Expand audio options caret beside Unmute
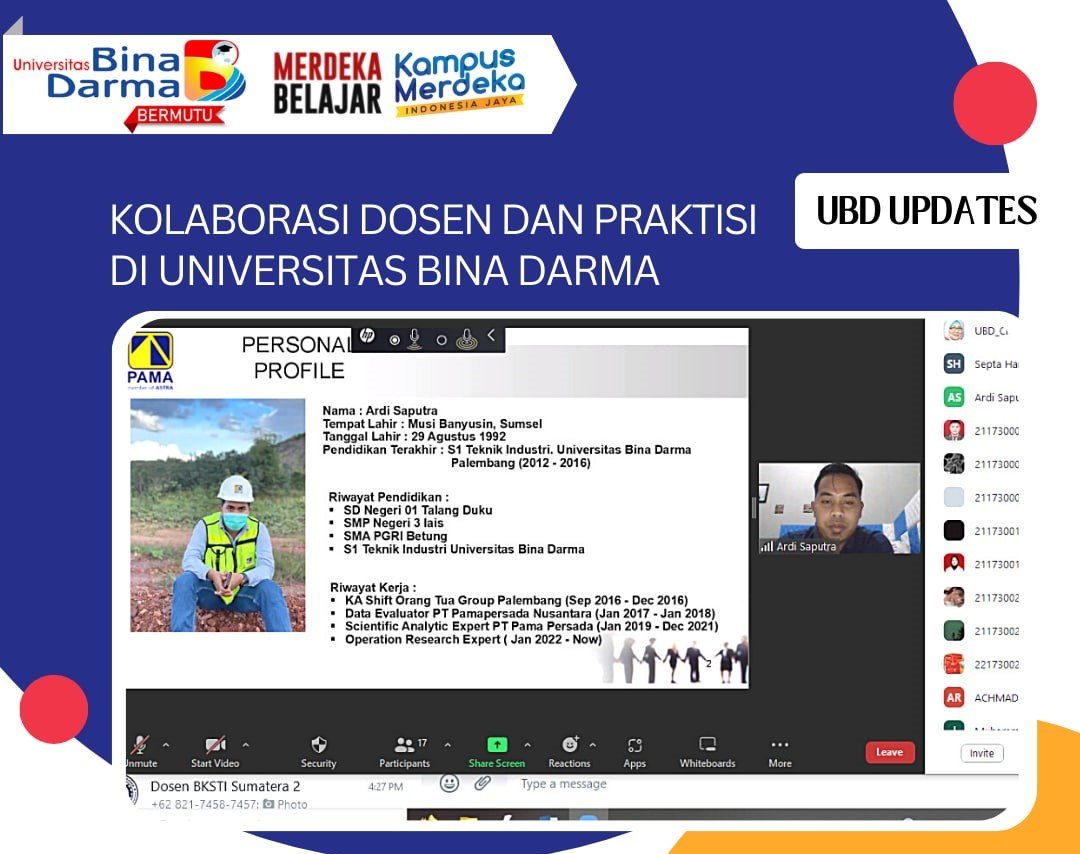The height and width of the screenshot is (854, 1080). tap(166, 744)
